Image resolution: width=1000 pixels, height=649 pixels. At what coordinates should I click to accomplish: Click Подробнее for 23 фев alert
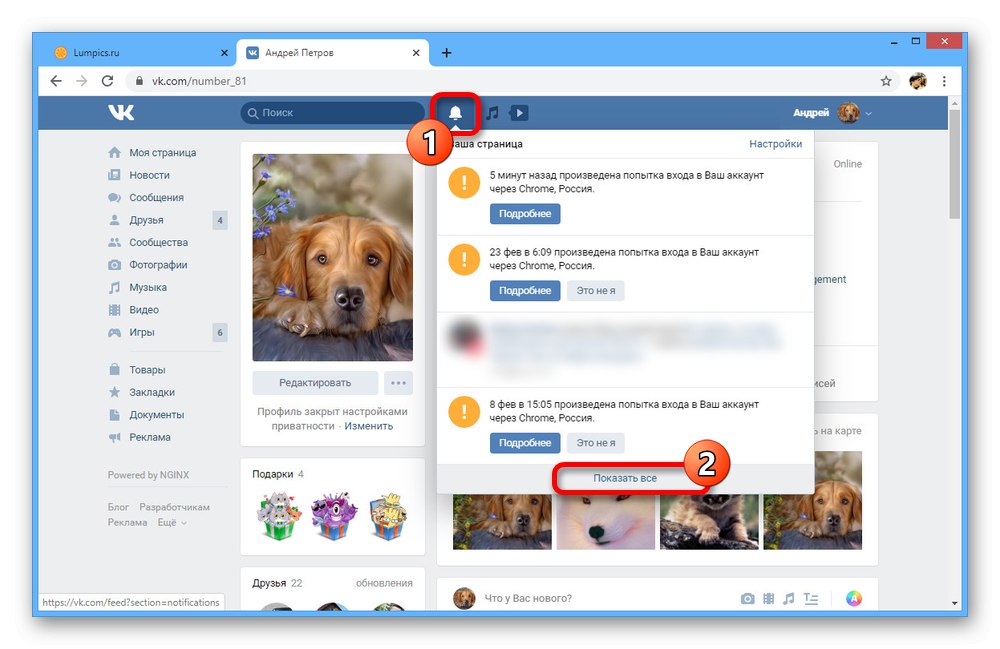525,291
